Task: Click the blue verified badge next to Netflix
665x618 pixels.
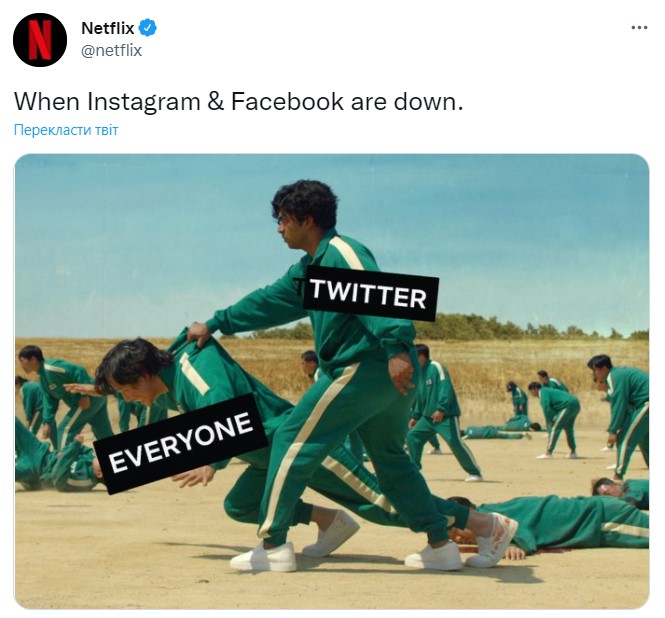Action: pos(148,28)
